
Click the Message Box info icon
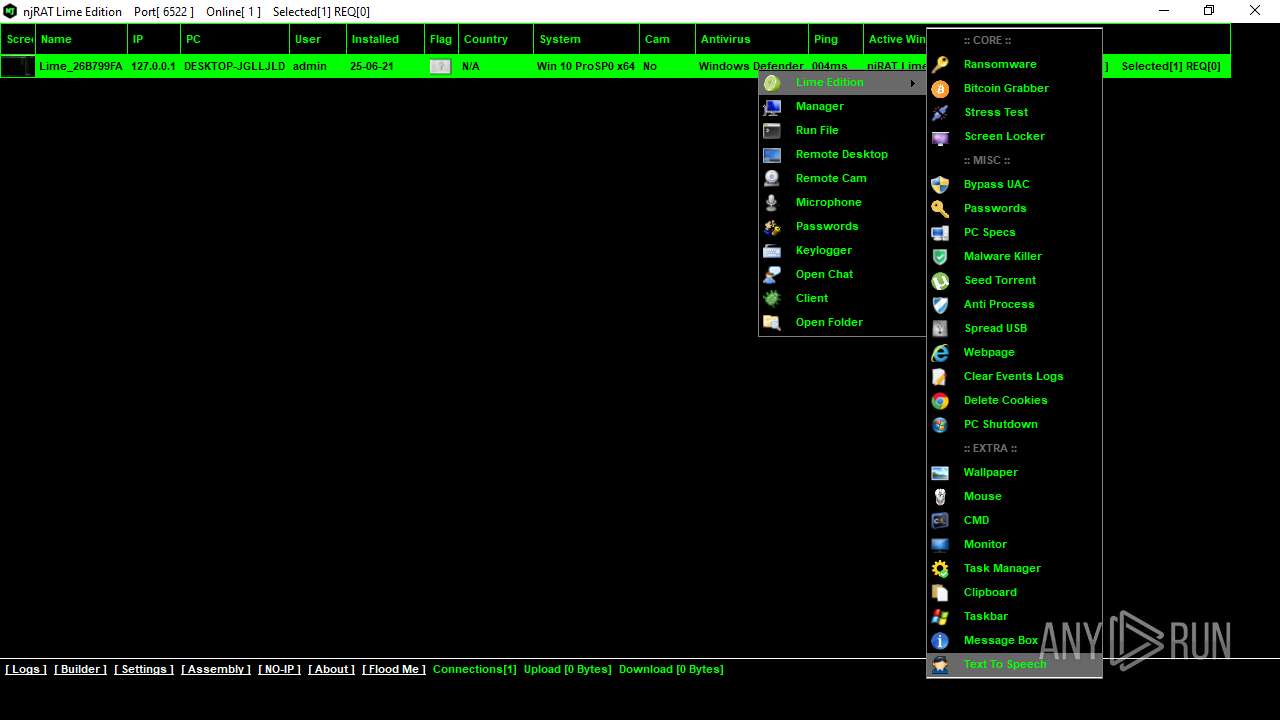940,640
